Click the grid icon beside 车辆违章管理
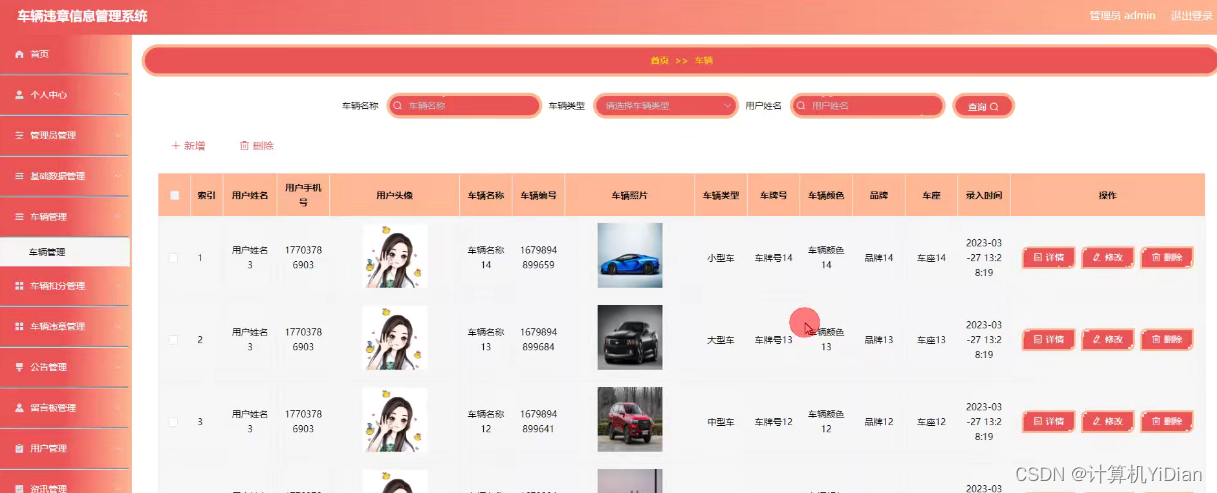The width and height of the screenshot is (1217, 493). (x=19, y=326)
